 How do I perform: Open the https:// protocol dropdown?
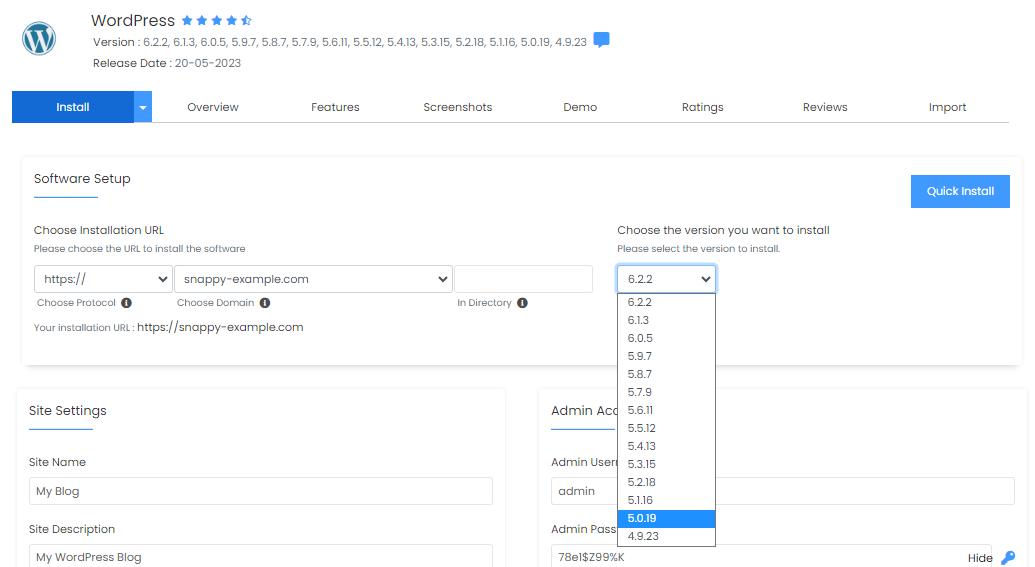click(x=103, y=279)
